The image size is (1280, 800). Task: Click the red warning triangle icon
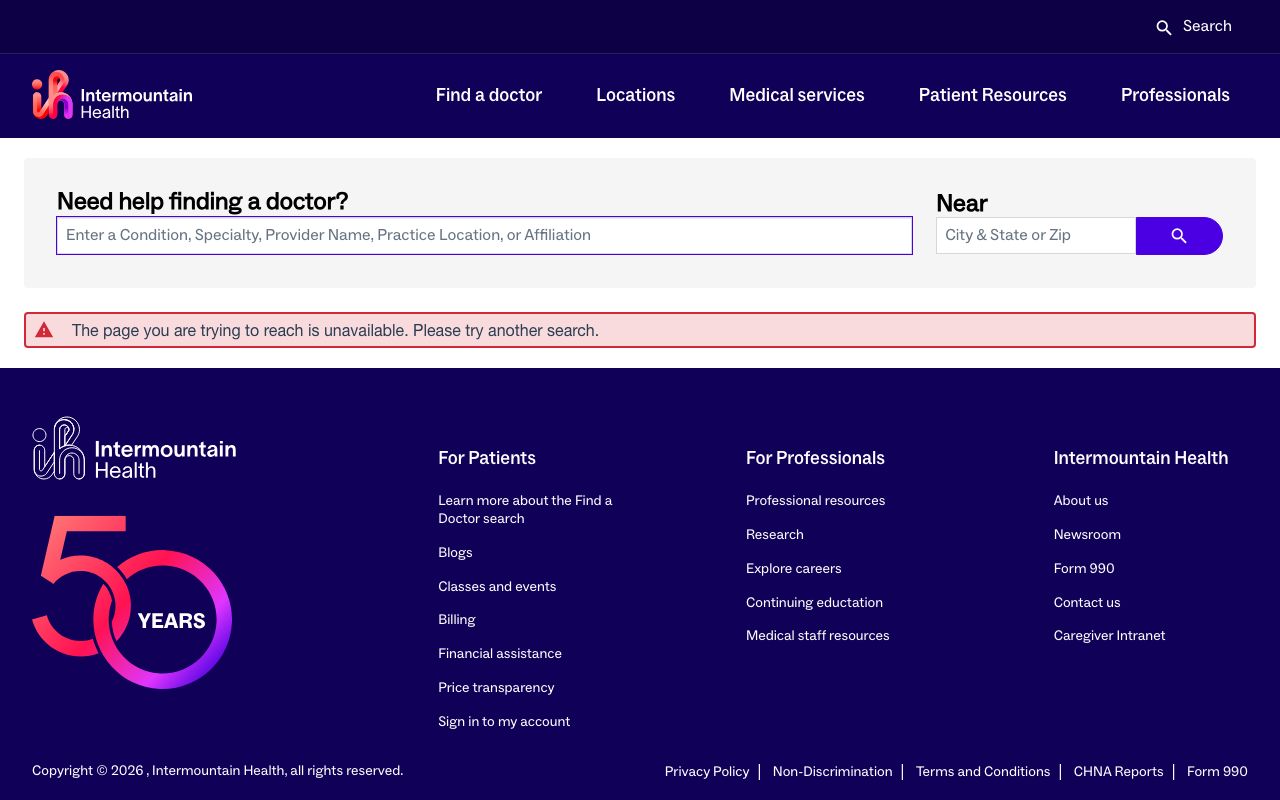pyautogui.click(x=44, y=330)
